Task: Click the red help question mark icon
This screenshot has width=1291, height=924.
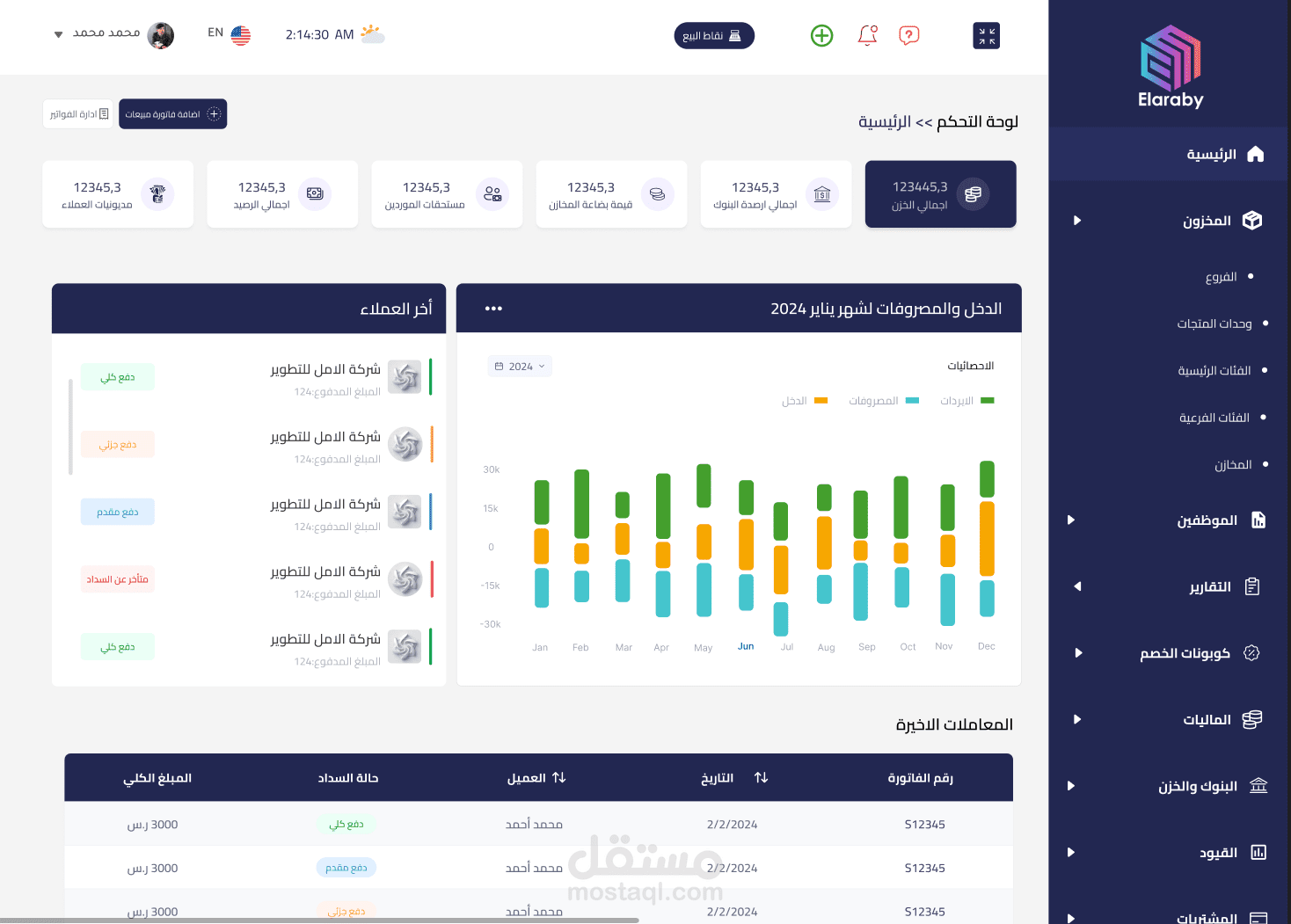Action: pyautogui.click(x=909, y=35)
